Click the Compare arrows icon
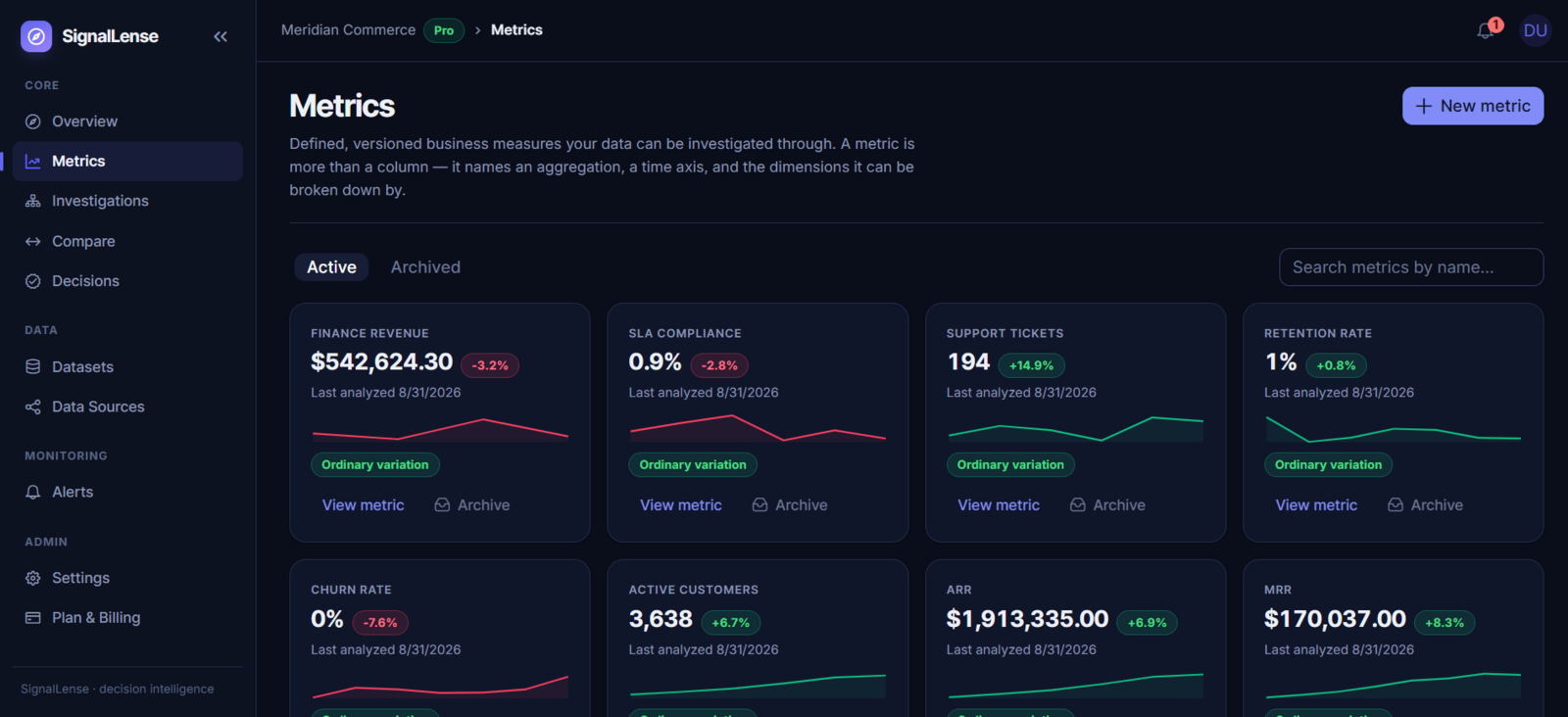Viewport: 1568px width, 717px height. click(x=33, y=241)
